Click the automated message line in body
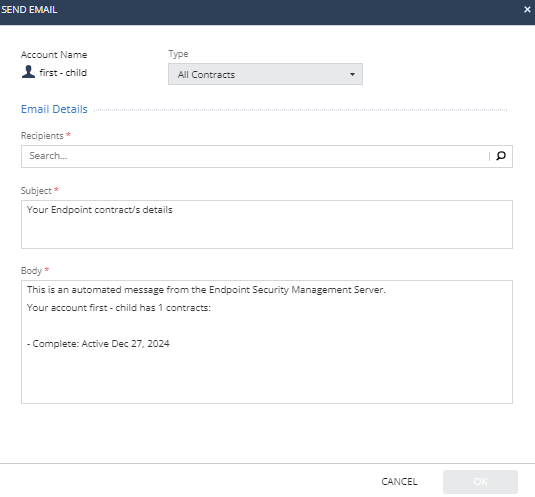Viewport: 535px width, 497px height. (x=206, y=290)
